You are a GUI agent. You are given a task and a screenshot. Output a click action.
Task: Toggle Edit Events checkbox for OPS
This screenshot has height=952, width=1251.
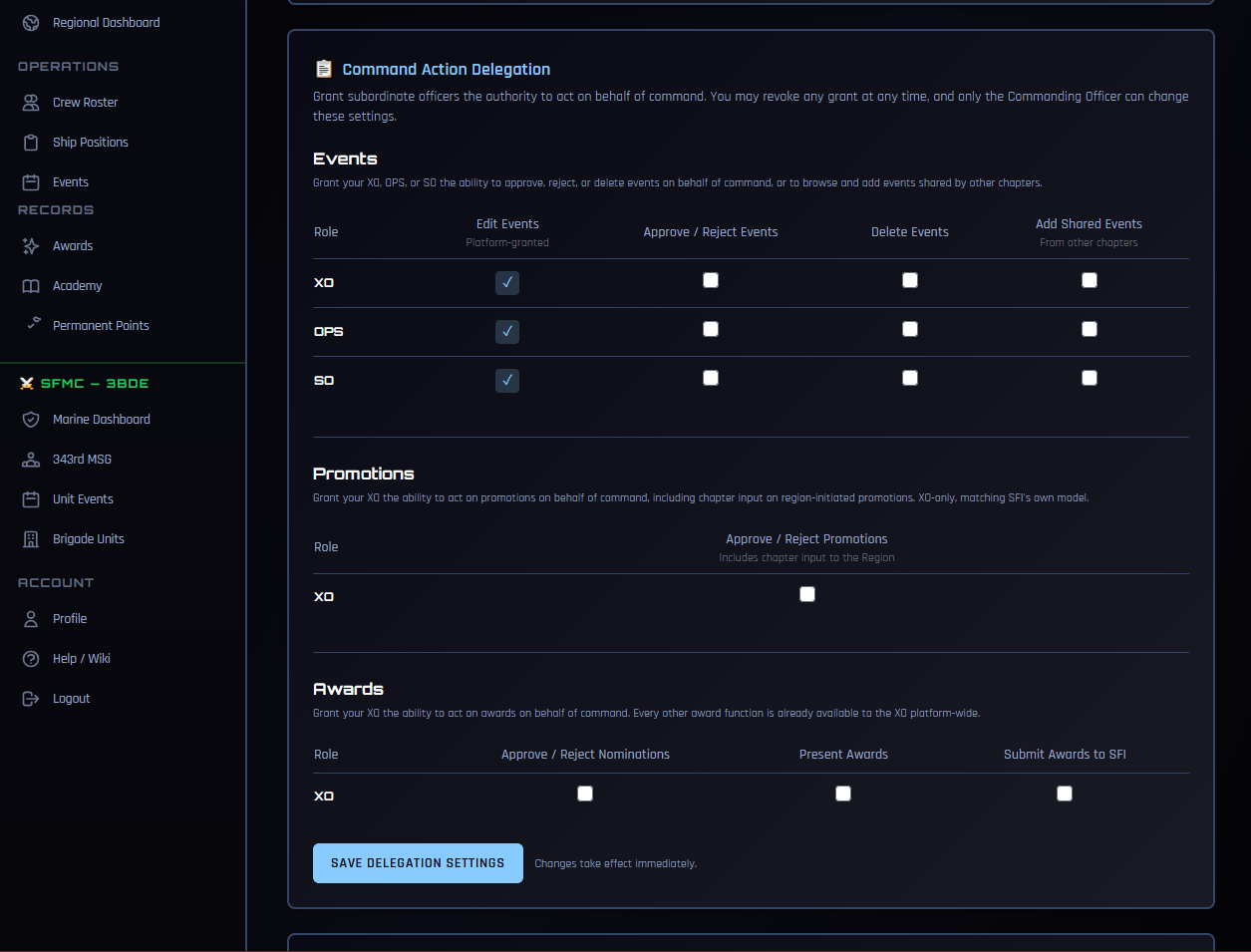(507, 332)
